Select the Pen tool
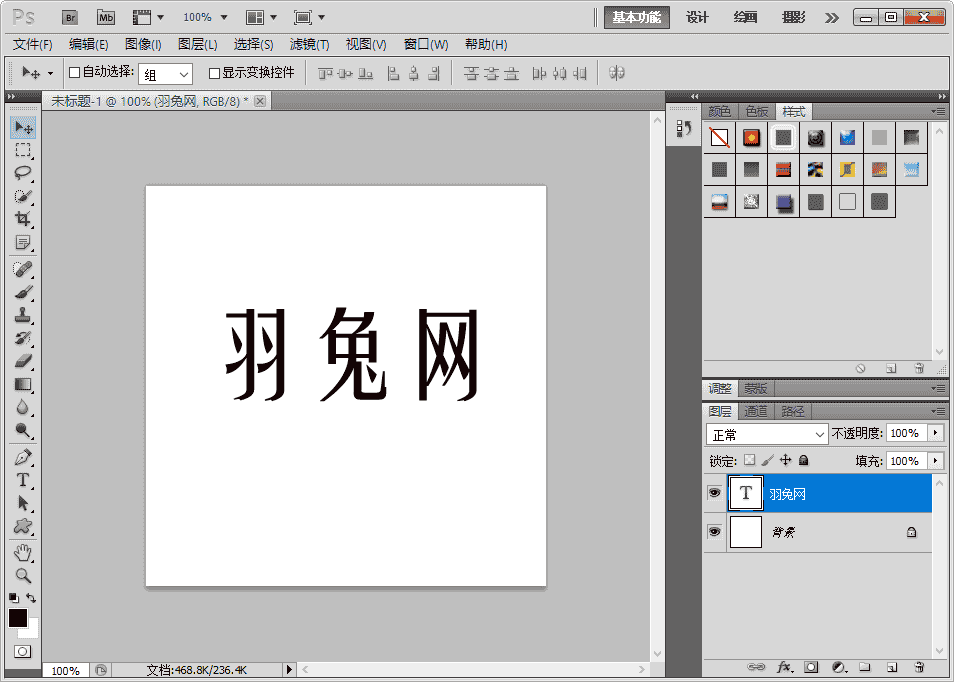This screenshot has width=954, height=682. (22, 457)
